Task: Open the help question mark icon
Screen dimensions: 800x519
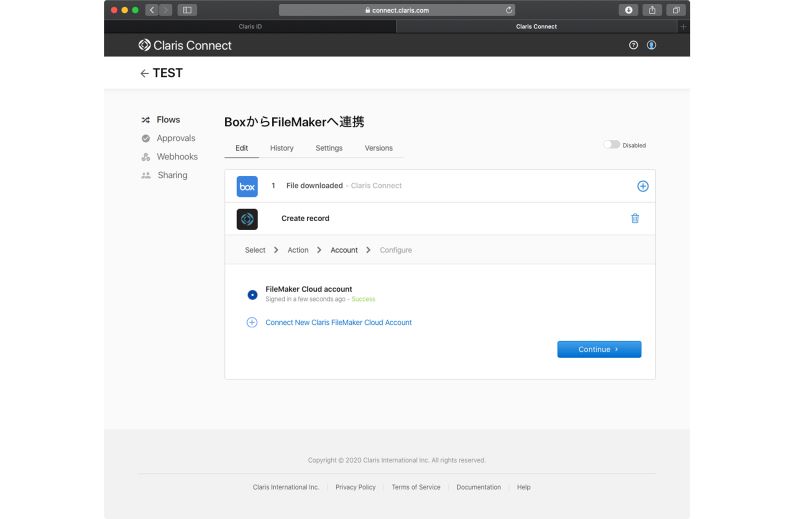Action: [633, 45]
